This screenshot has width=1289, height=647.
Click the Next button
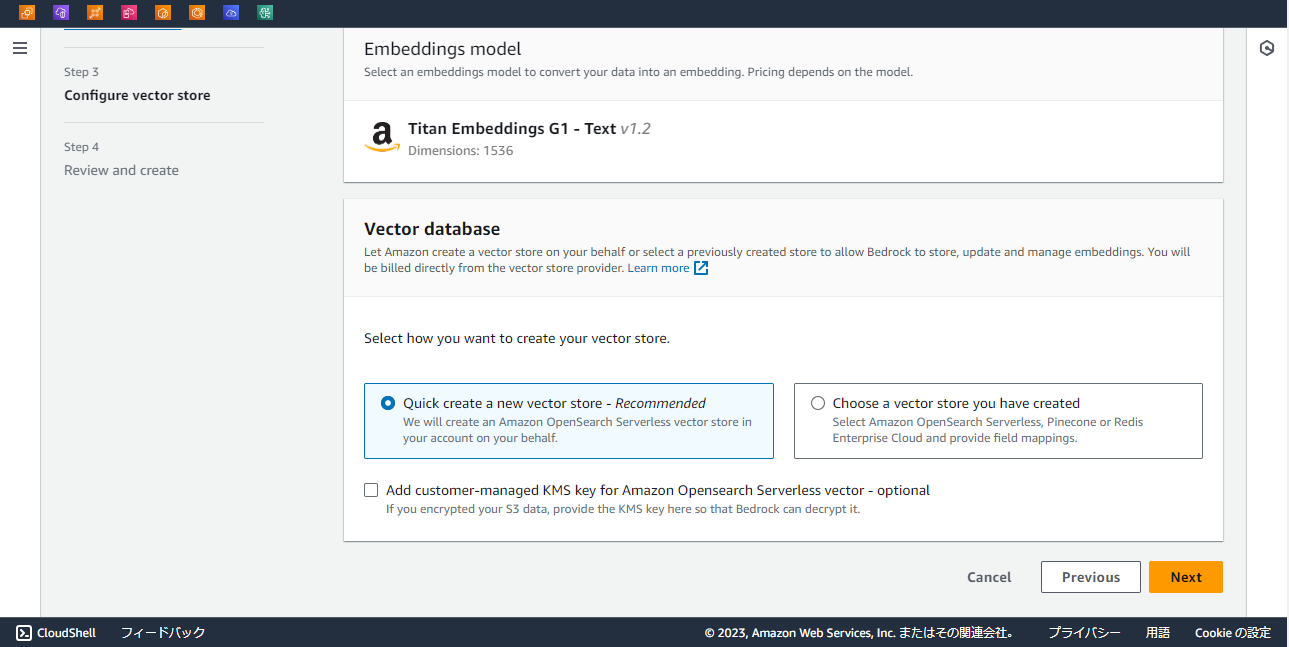point(1185,577)
